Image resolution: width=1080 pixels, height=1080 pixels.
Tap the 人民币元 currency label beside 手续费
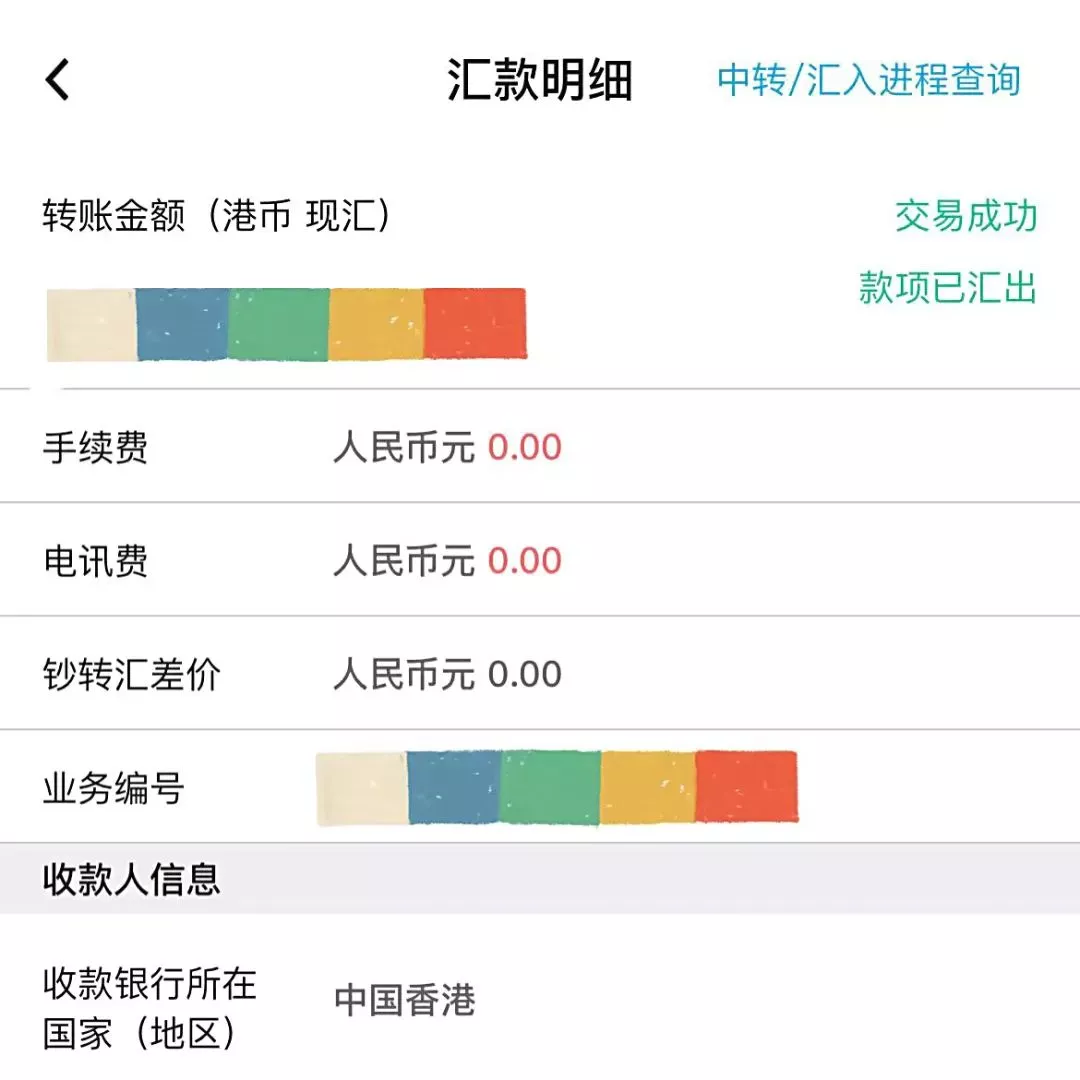click(x=405, y=448)
